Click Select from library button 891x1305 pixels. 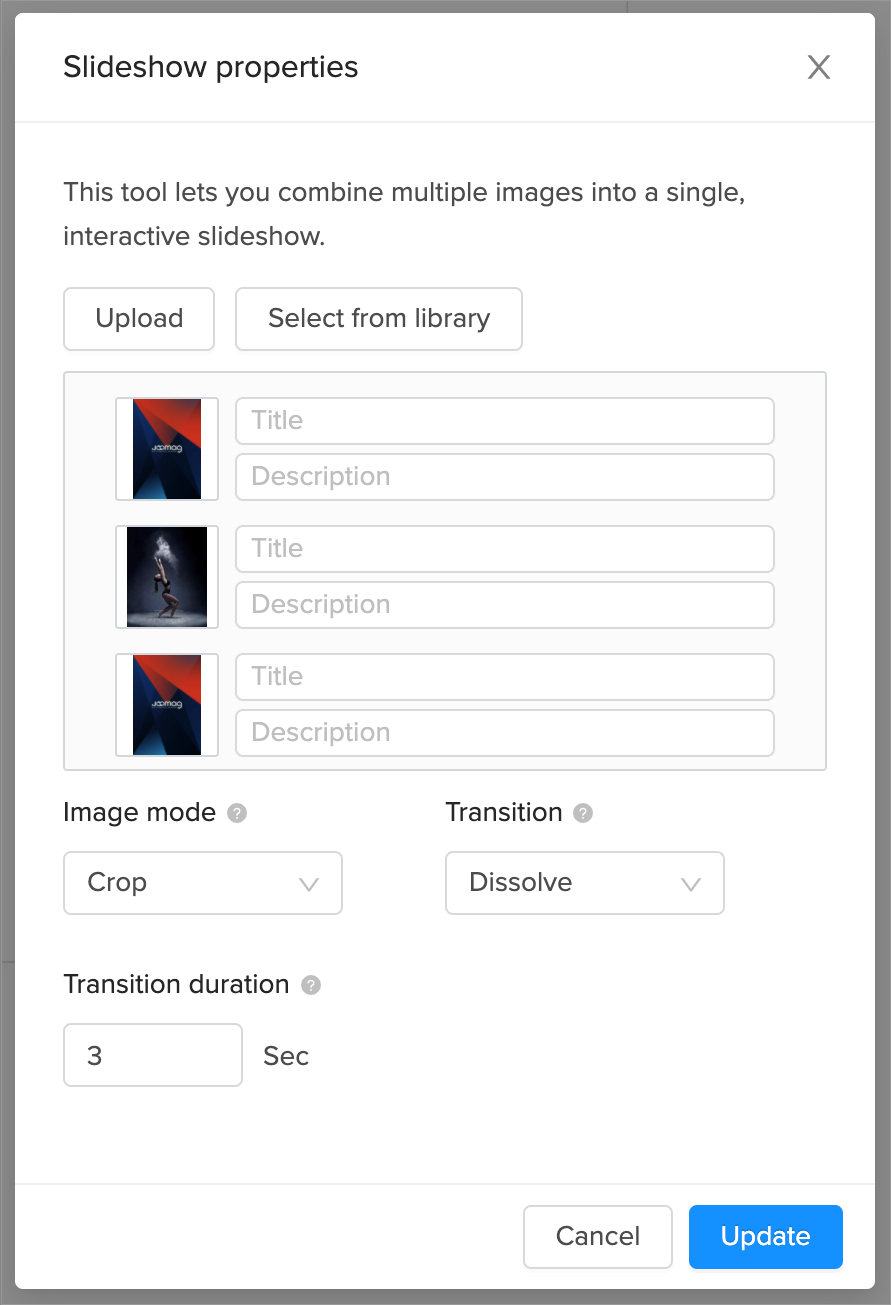(379, 319)
